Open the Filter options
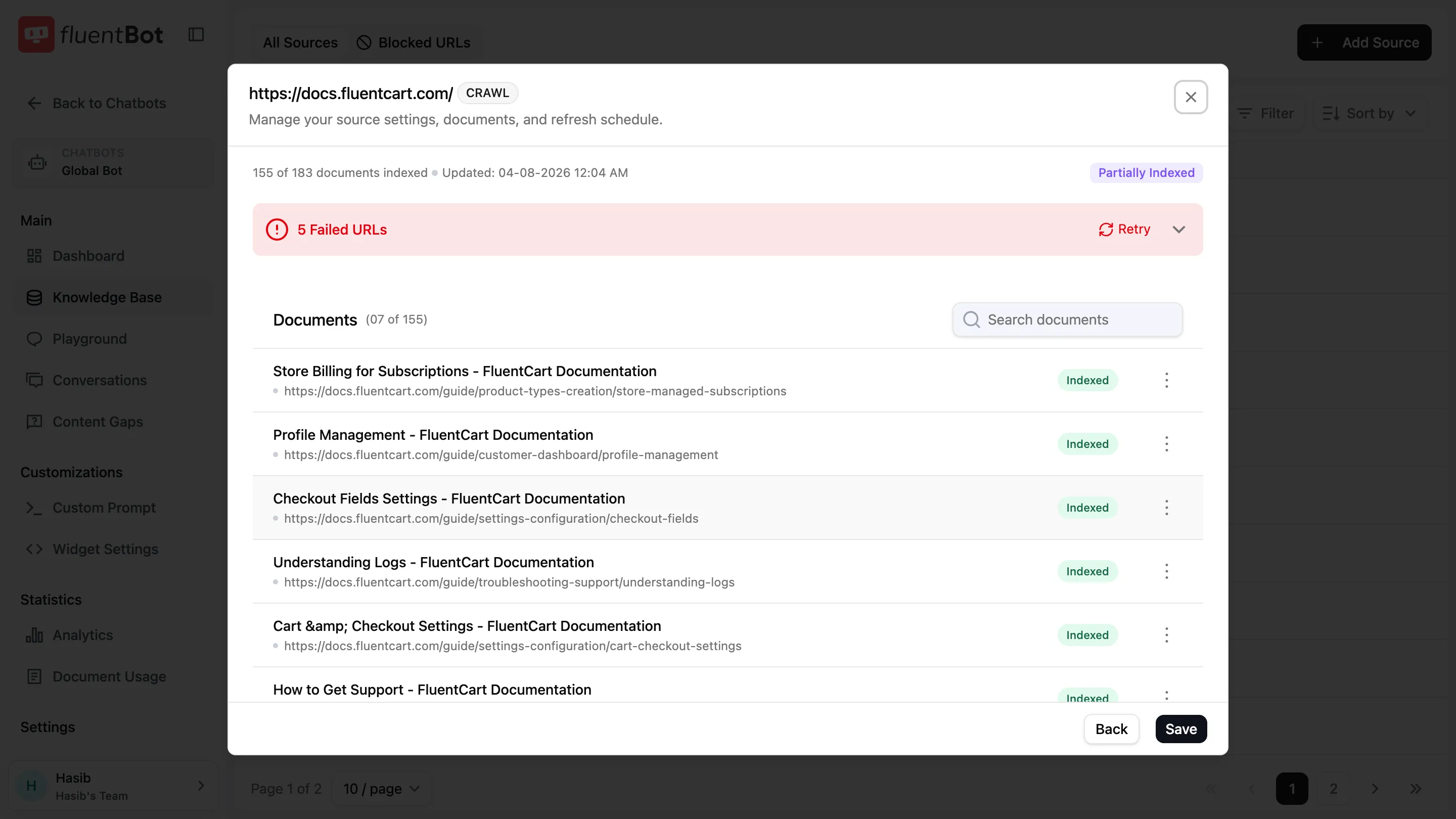The image size is (1456, 819). 1266,114
